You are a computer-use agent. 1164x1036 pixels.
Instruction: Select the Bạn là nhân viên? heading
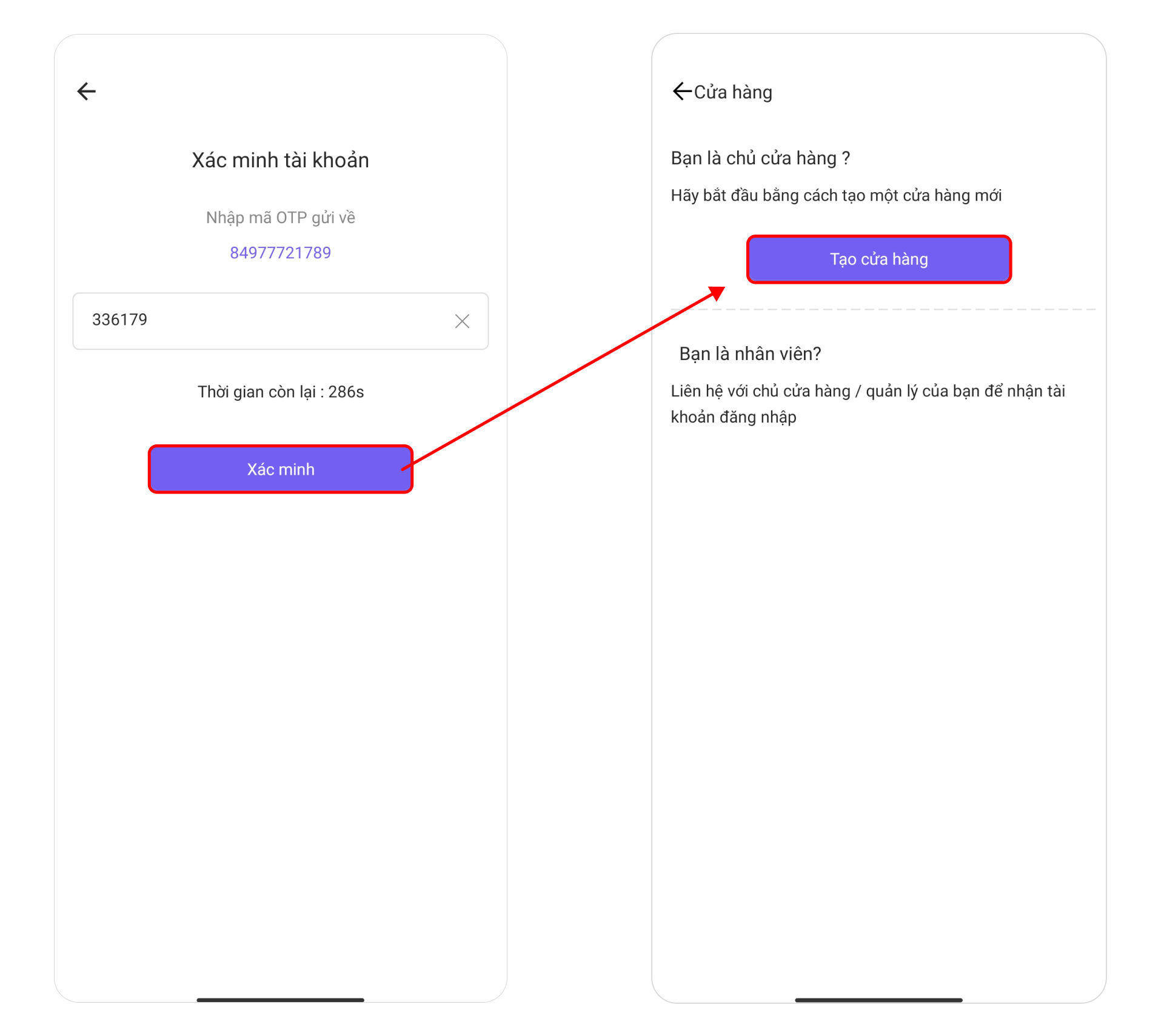[x=750, y=353]
